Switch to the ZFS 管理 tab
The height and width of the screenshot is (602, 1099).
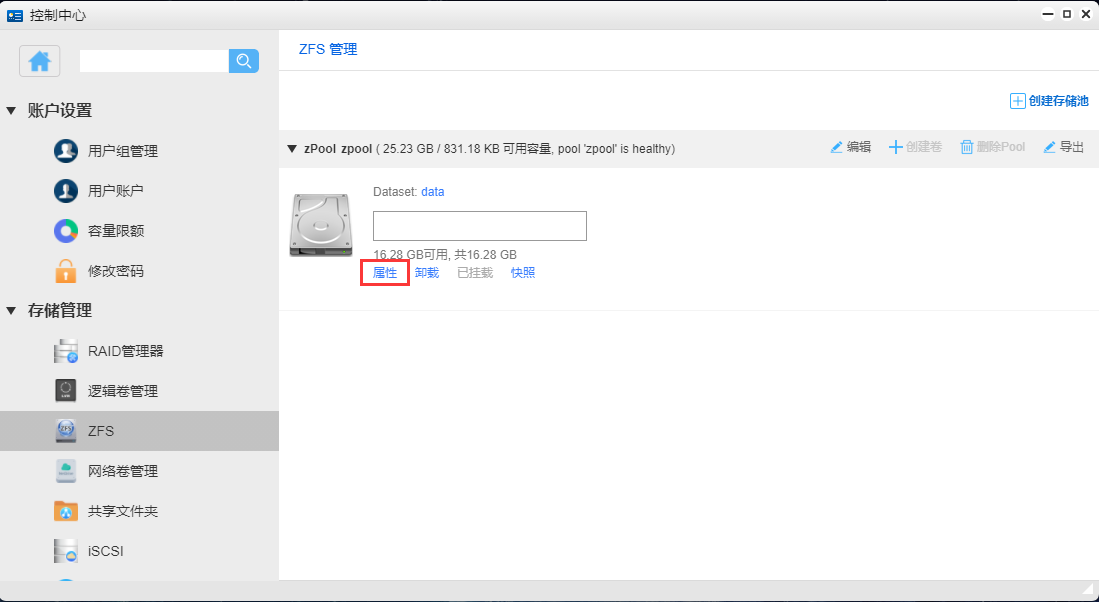tap(328, 50)
